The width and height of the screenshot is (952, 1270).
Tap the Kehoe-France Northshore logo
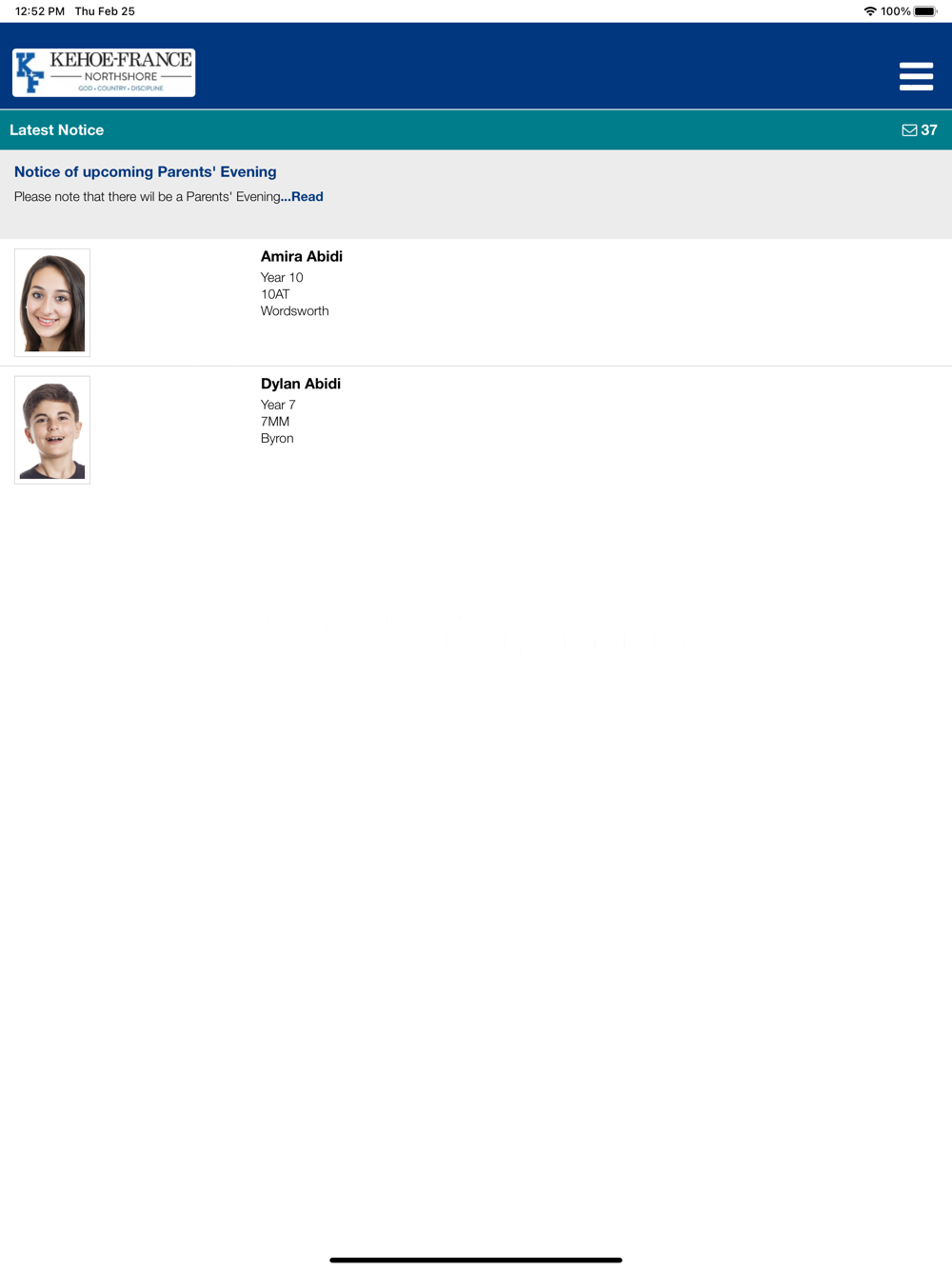(x=104, y=72)
